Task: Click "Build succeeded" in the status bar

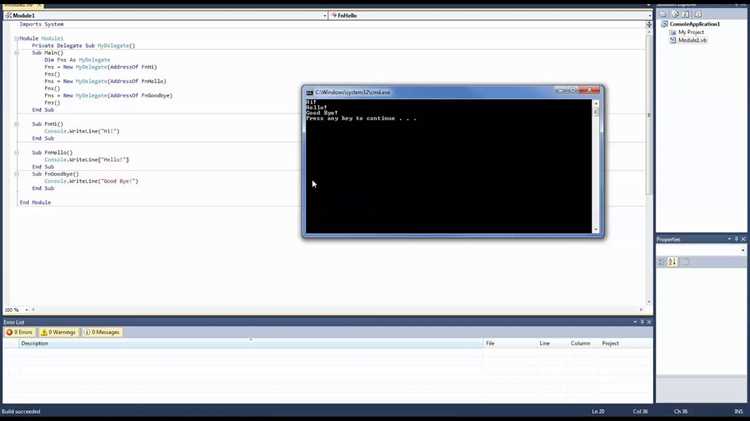Action: tap(21, 411)
